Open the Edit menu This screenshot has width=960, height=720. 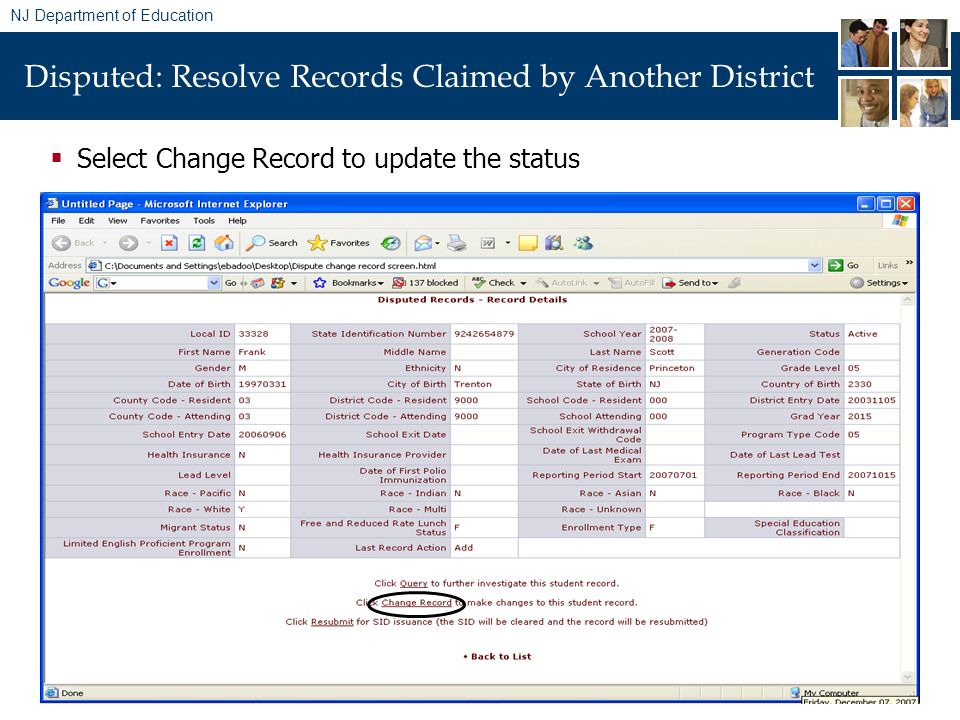pyautogui.click(x=86, y=220)
